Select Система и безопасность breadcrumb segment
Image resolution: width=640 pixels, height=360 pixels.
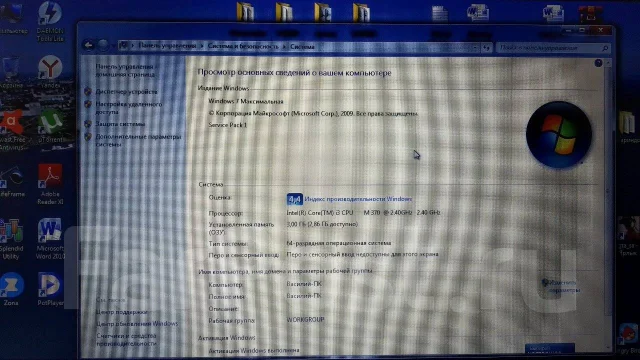tap(243, 46)
